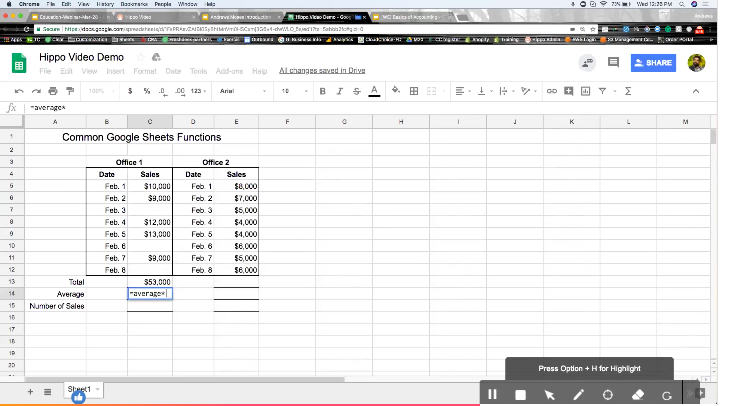This screenshot has width=742, height=406.
Task: Add a new sheet with plus icon
Action: click(x=30, y=391)
